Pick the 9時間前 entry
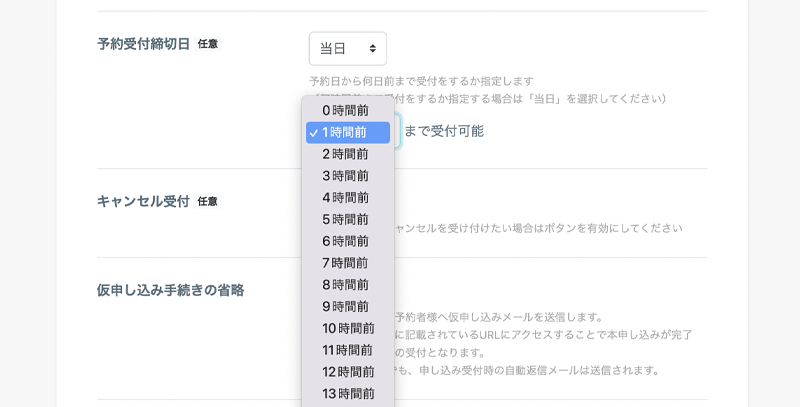Viewport: 800px width, 407px height. pos(346,306)
